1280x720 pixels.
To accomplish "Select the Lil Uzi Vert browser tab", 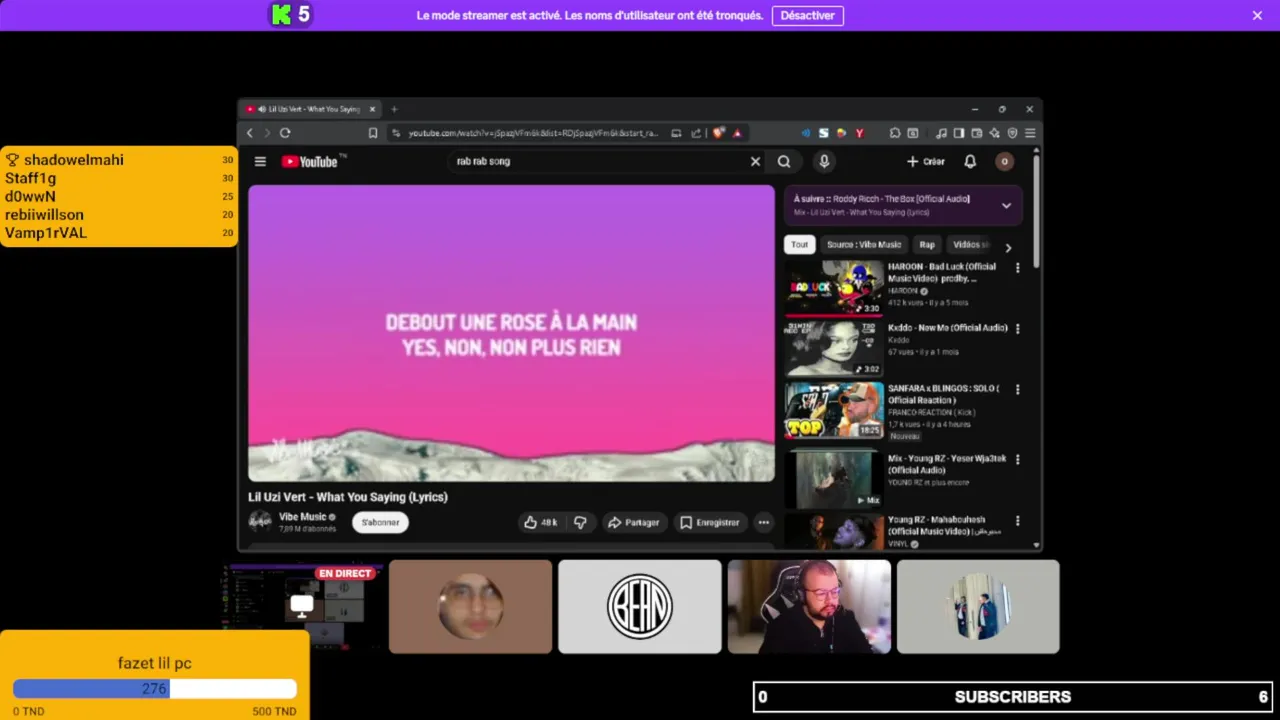I will pos(311,109).
